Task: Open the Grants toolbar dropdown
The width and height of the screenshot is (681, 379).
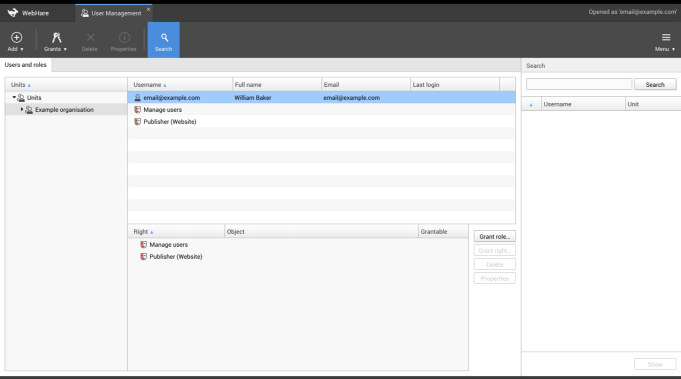Action: (56, 41)
